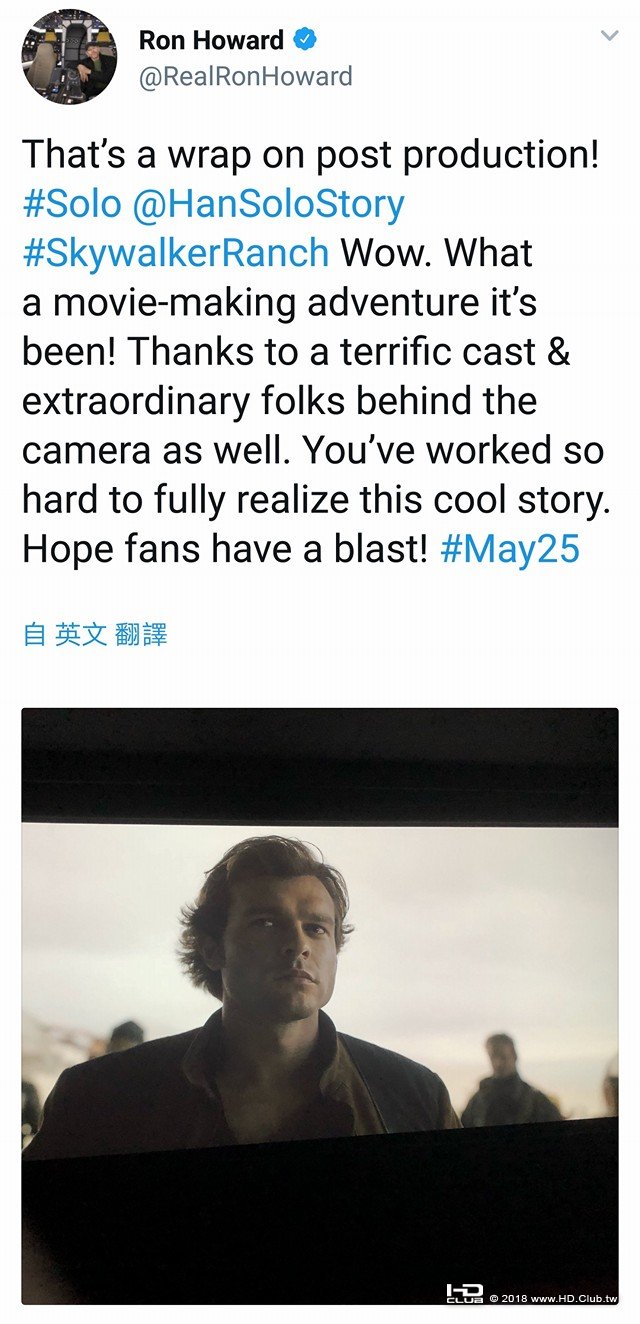640x1324 pixels.
Task: Click the "That's a wrap" opening line
Action: (310, 155)
